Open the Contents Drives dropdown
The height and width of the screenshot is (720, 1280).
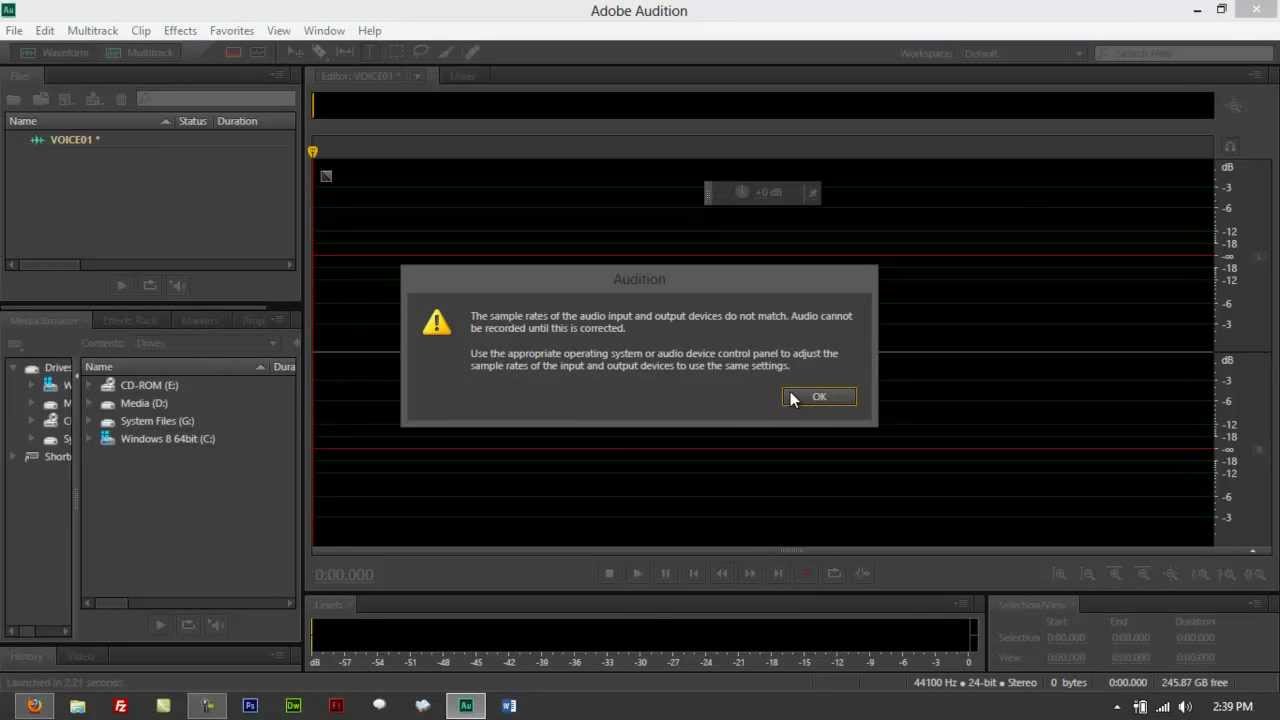[206, 343]
